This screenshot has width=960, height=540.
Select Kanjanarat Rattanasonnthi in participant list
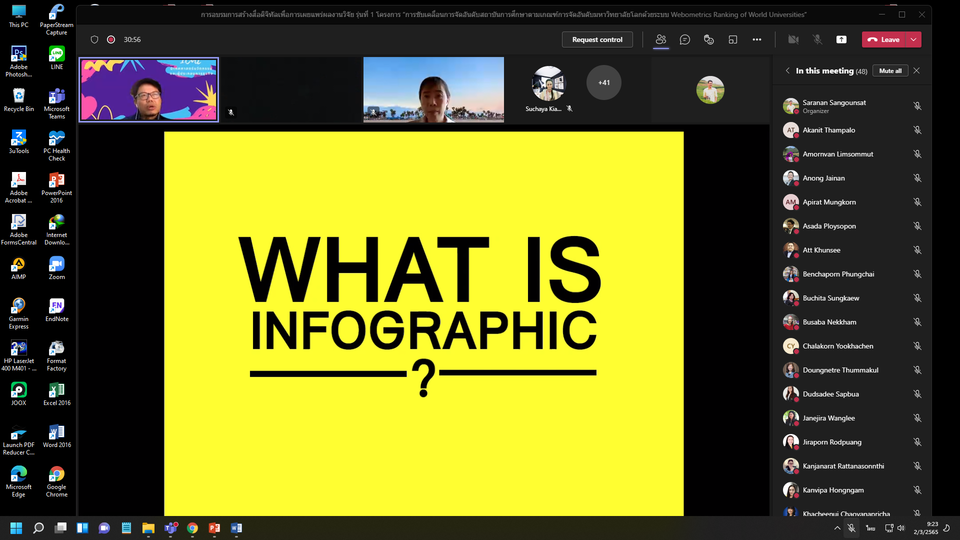(852, 466)
